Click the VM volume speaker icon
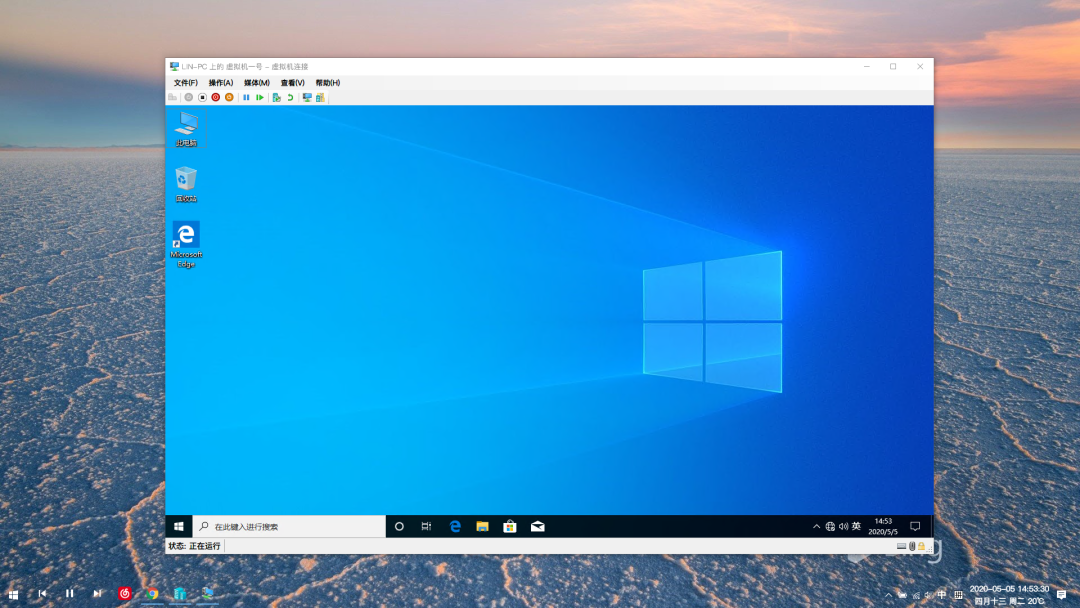This screenshot has width=1080, height=608. pos(843,527)
